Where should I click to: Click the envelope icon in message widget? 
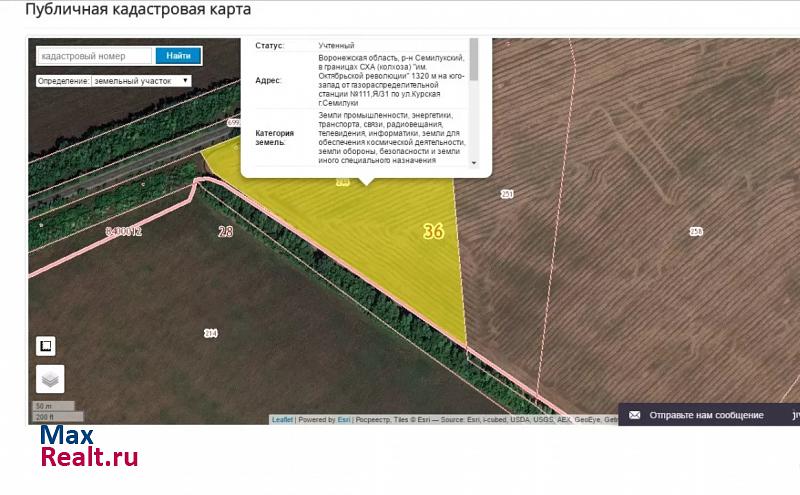coord(633,415)
